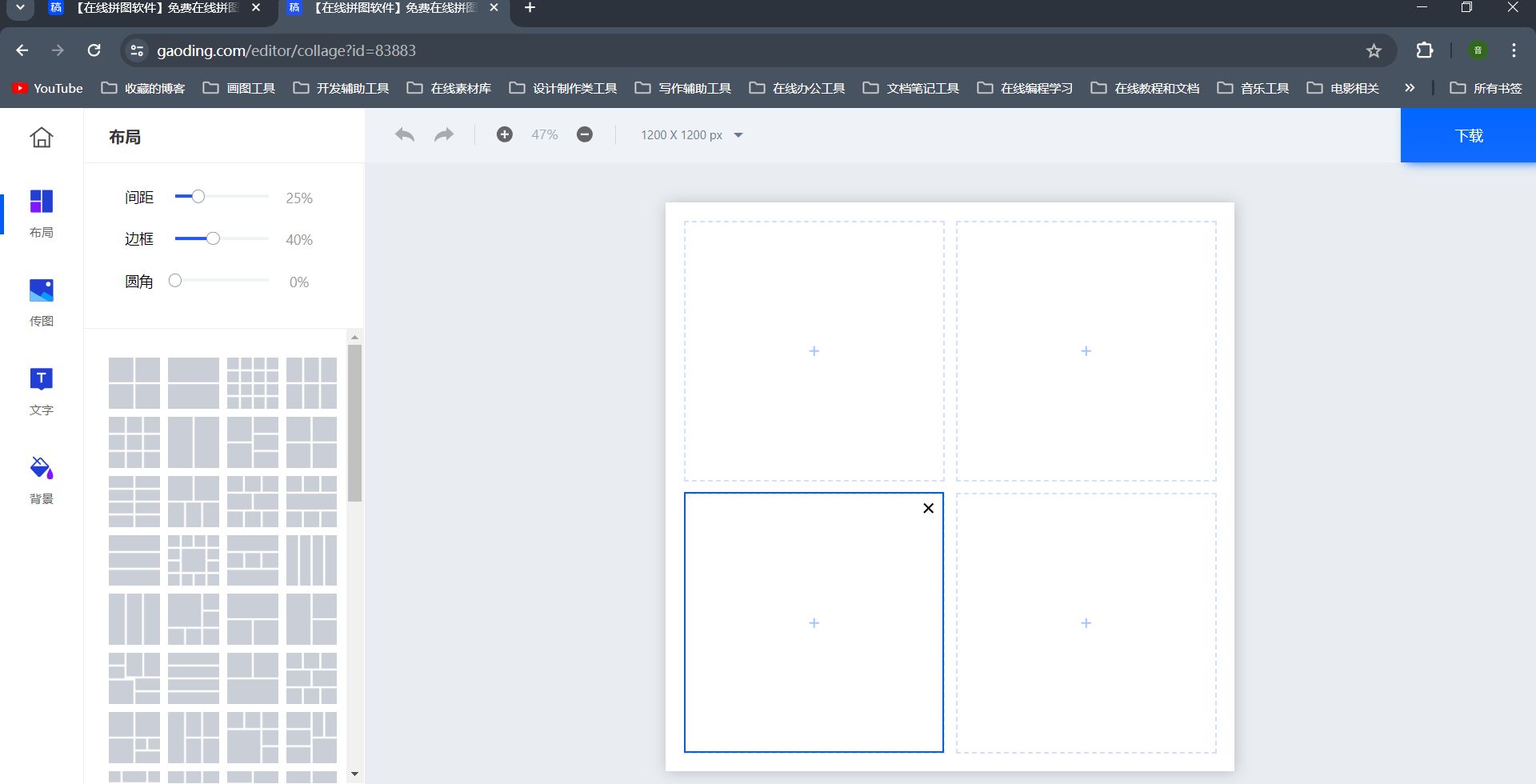Remove the selected cell with its X
Viewport: 1536px width, 784px height.
(928, 508)
